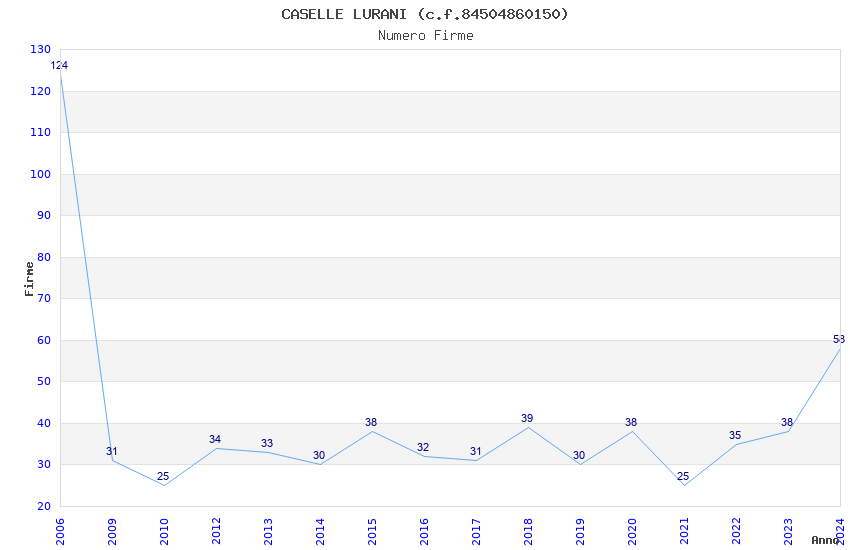
Task: Click the y-axis tick value '90'
Action: click(44, 215)
